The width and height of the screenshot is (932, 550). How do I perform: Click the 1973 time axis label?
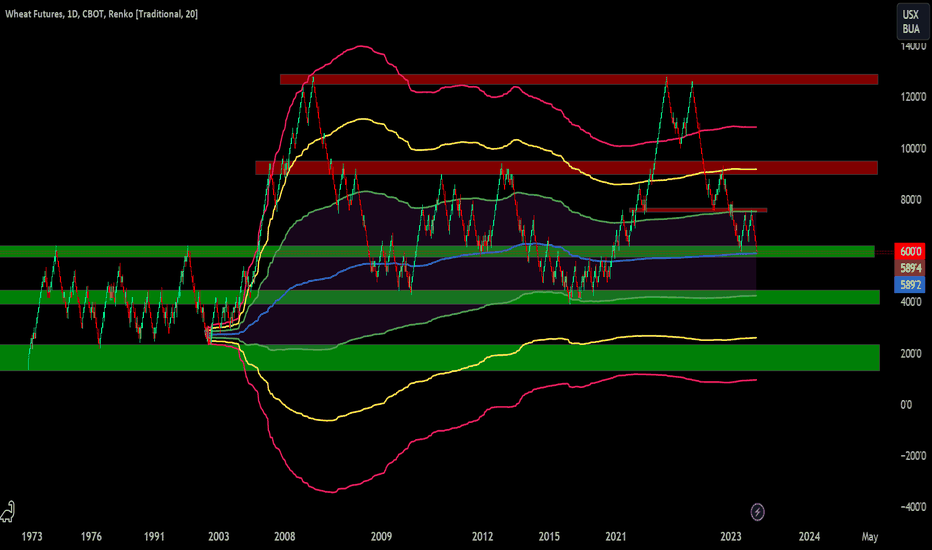tap(32, 536)
